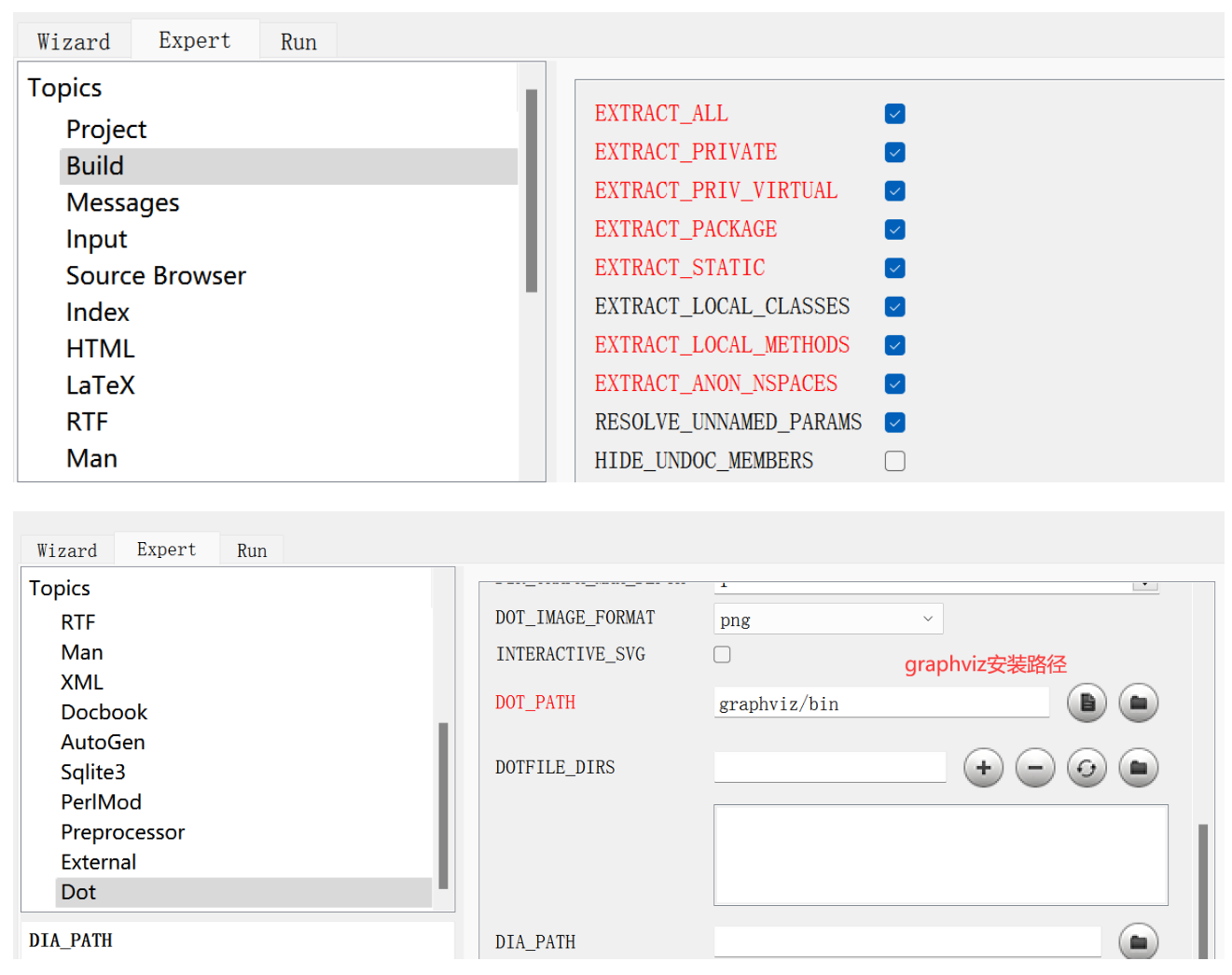Click inside the DOT_PATH text field
This screenshot has width=1232, height=975.
point(880,703)
